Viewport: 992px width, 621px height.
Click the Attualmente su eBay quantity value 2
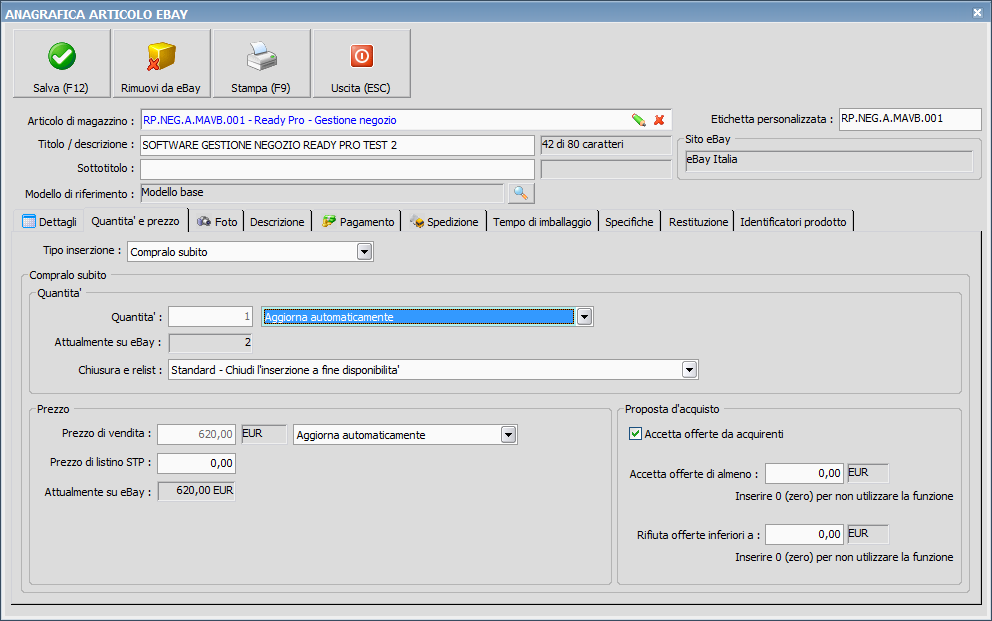tap(210, 343)
